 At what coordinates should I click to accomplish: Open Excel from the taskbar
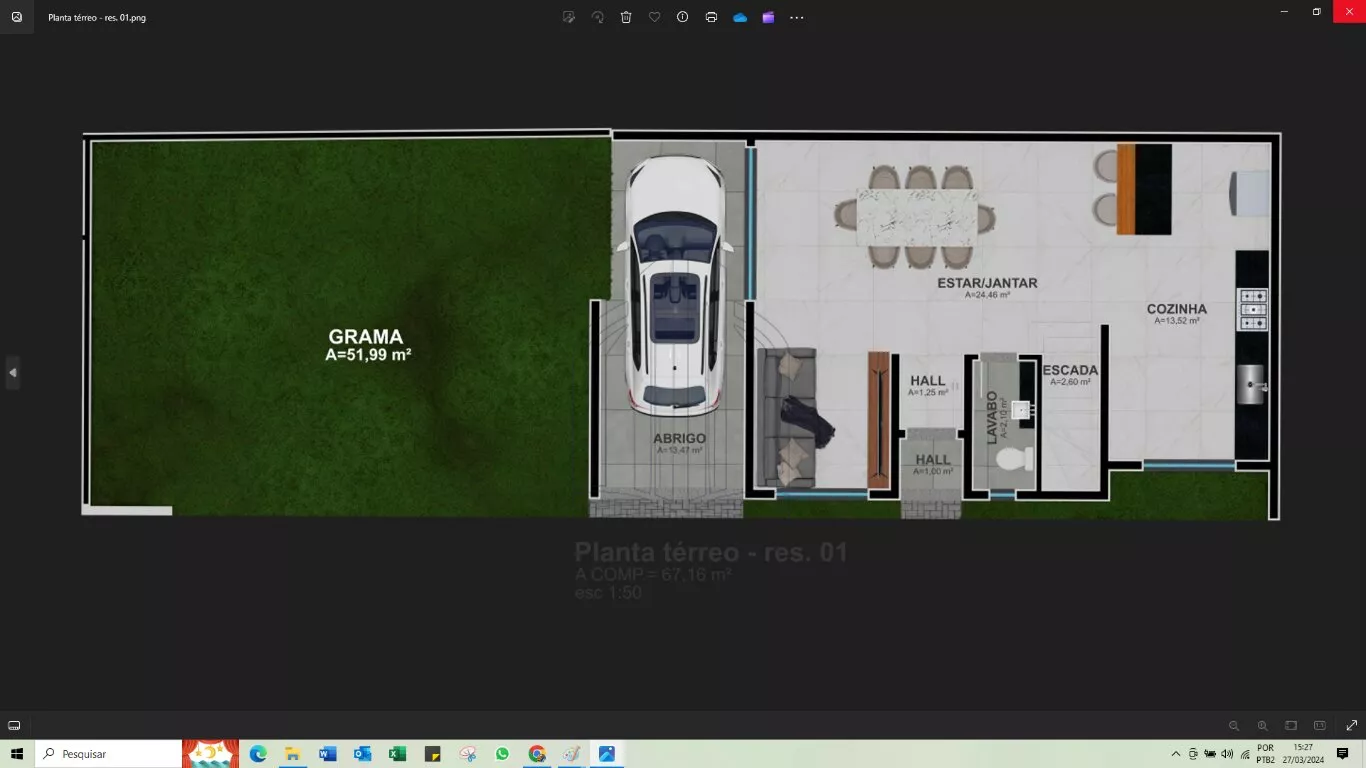click(x=397, y=754)
